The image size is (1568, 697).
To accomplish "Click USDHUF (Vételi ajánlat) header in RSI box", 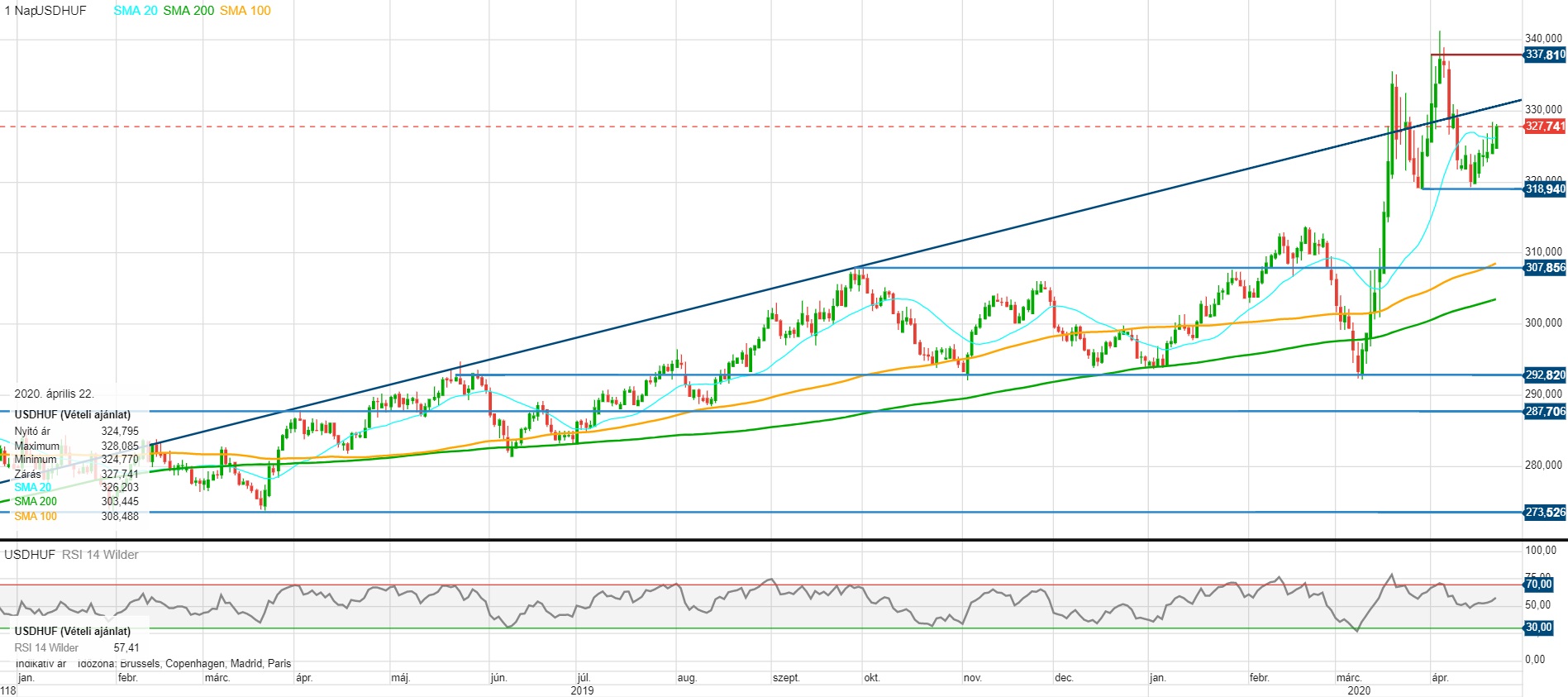I will click(73, 631).
